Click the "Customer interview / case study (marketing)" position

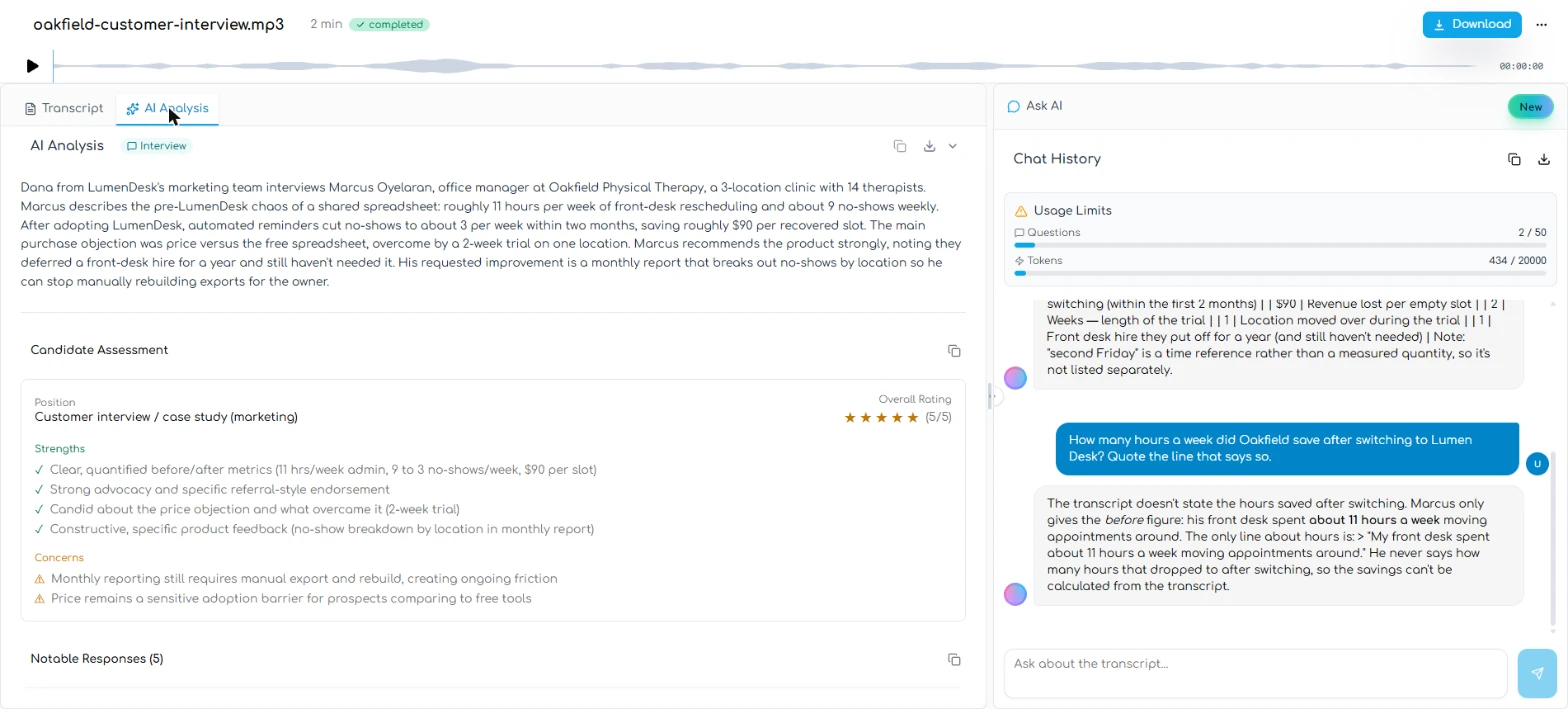(x=166, y=417)
